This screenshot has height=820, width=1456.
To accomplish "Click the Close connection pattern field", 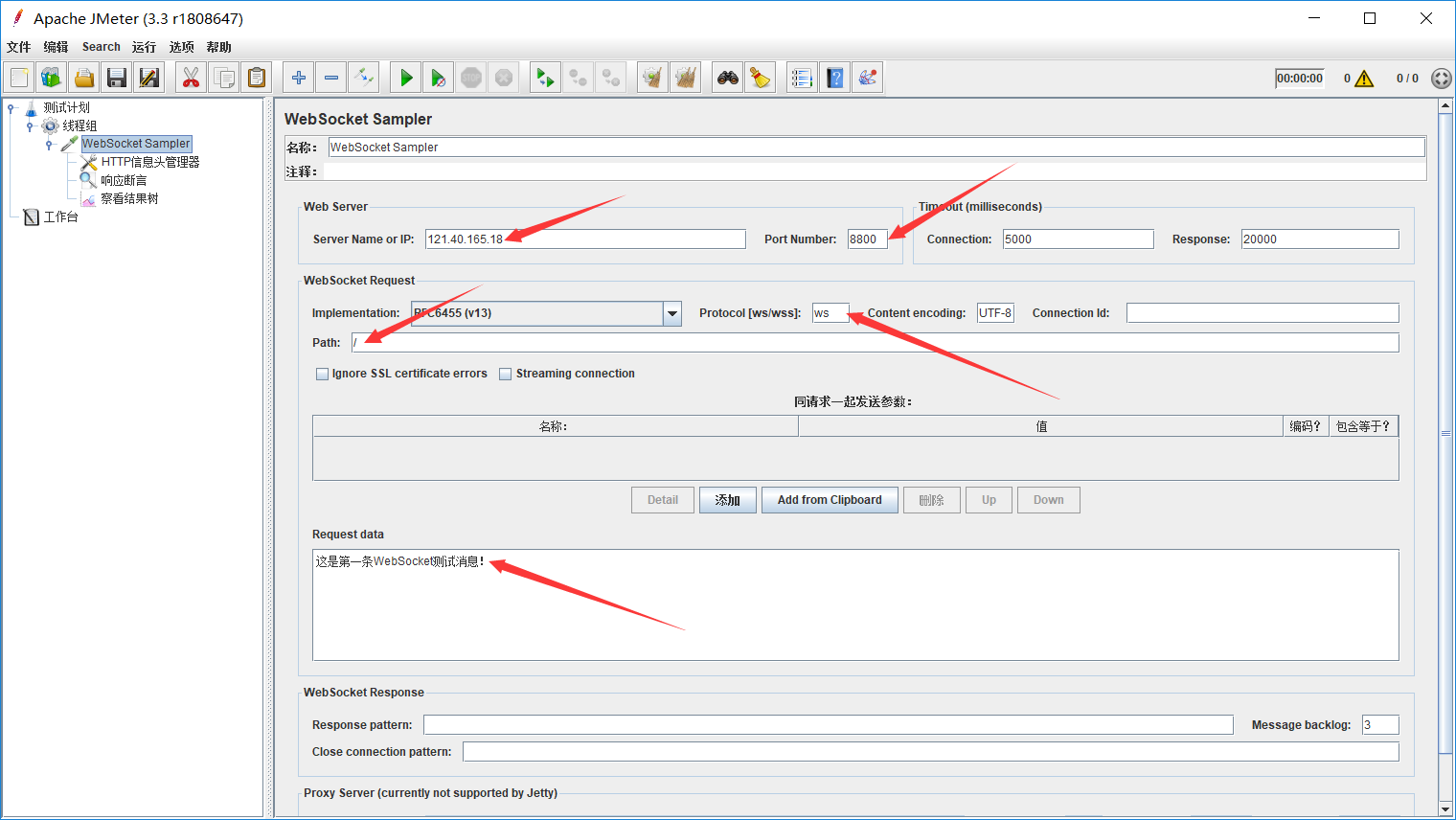I will click(931, 752).
